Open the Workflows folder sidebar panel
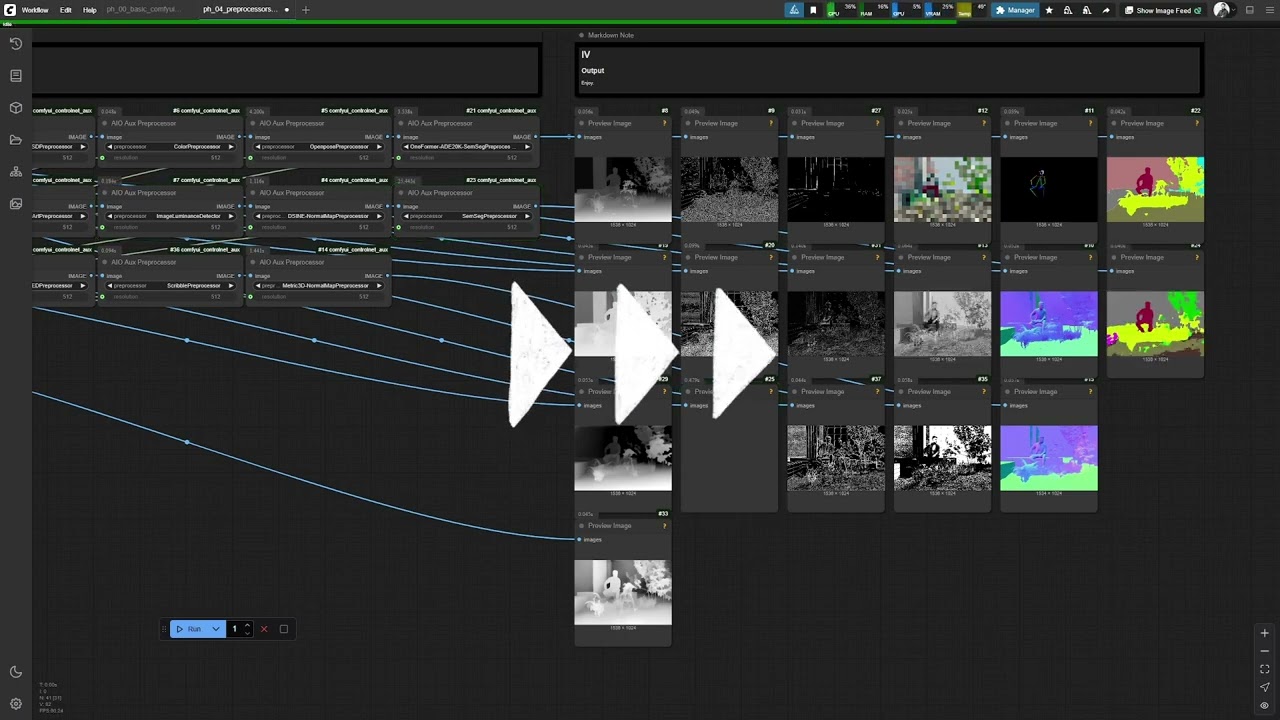The width and height of the screenshot is (1280, 720). [16, 140]
